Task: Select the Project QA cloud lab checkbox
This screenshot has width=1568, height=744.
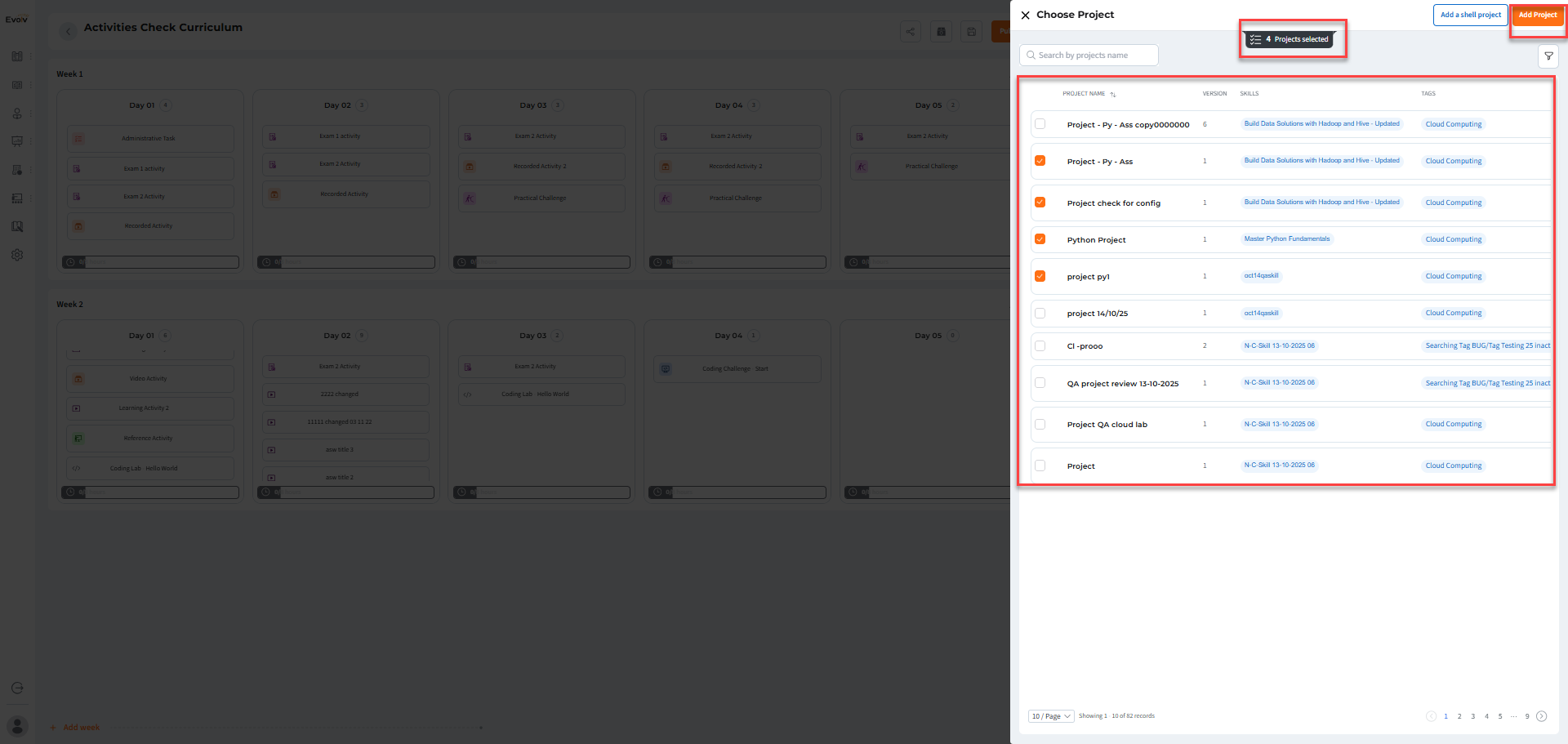Action: coord(1040,424)
